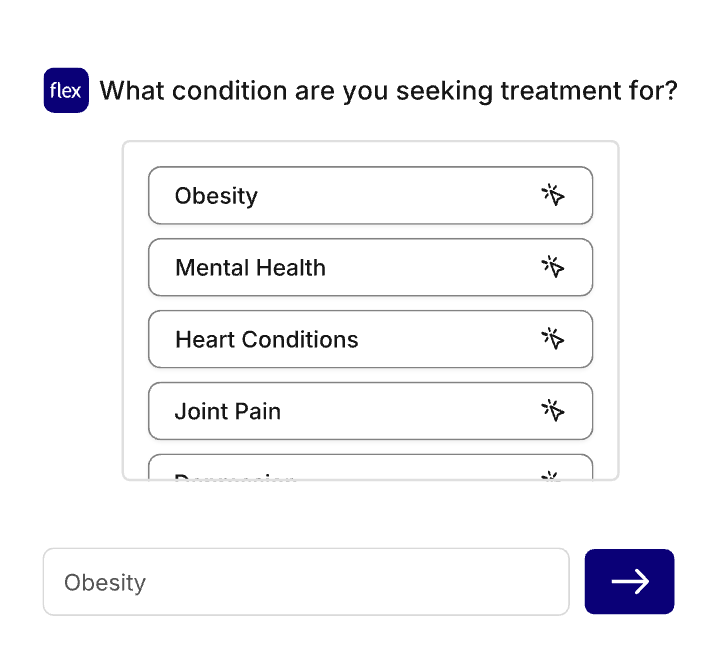Click the cursor icon beside Joint Pain
The width and height of the screenshot is (724, 654).
coord(553,411)
